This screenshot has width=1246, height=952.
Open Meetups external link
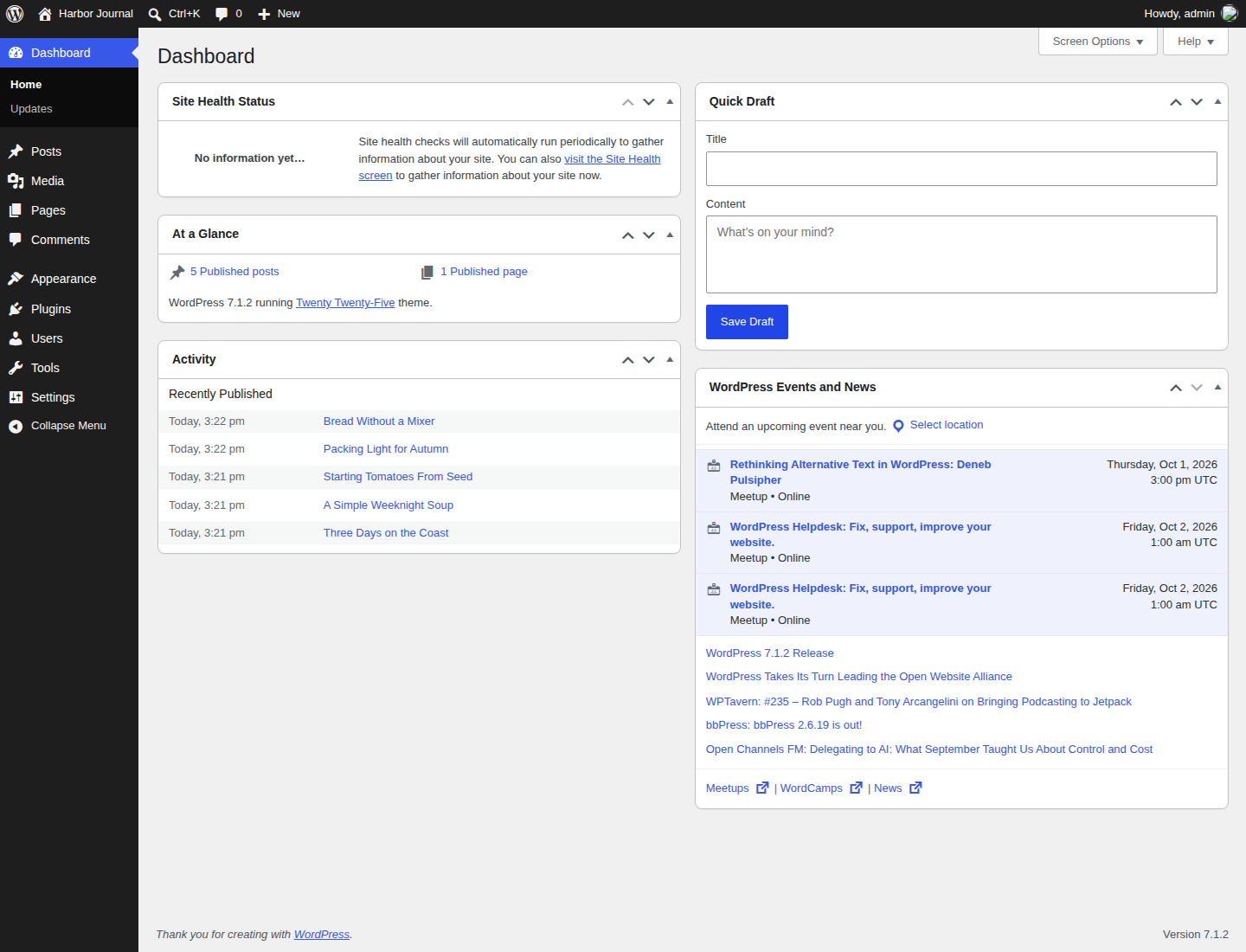point(737,788)
